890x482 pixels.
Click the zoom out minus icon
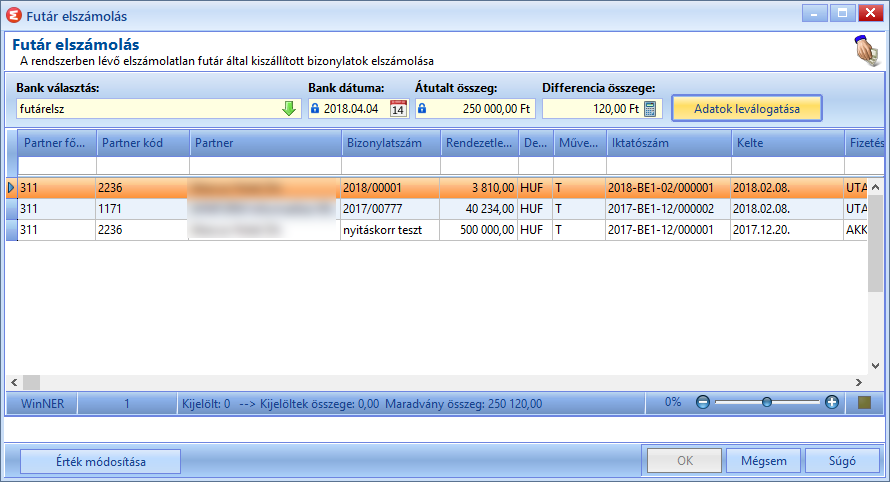point(703,403)
